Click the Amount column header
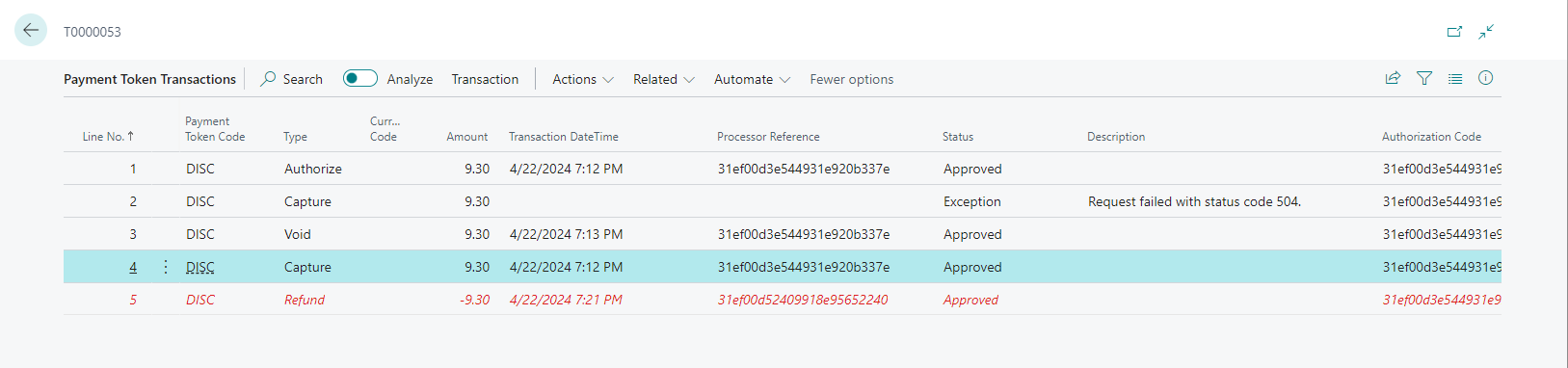Screen dimensions: 1568x368 467,137
